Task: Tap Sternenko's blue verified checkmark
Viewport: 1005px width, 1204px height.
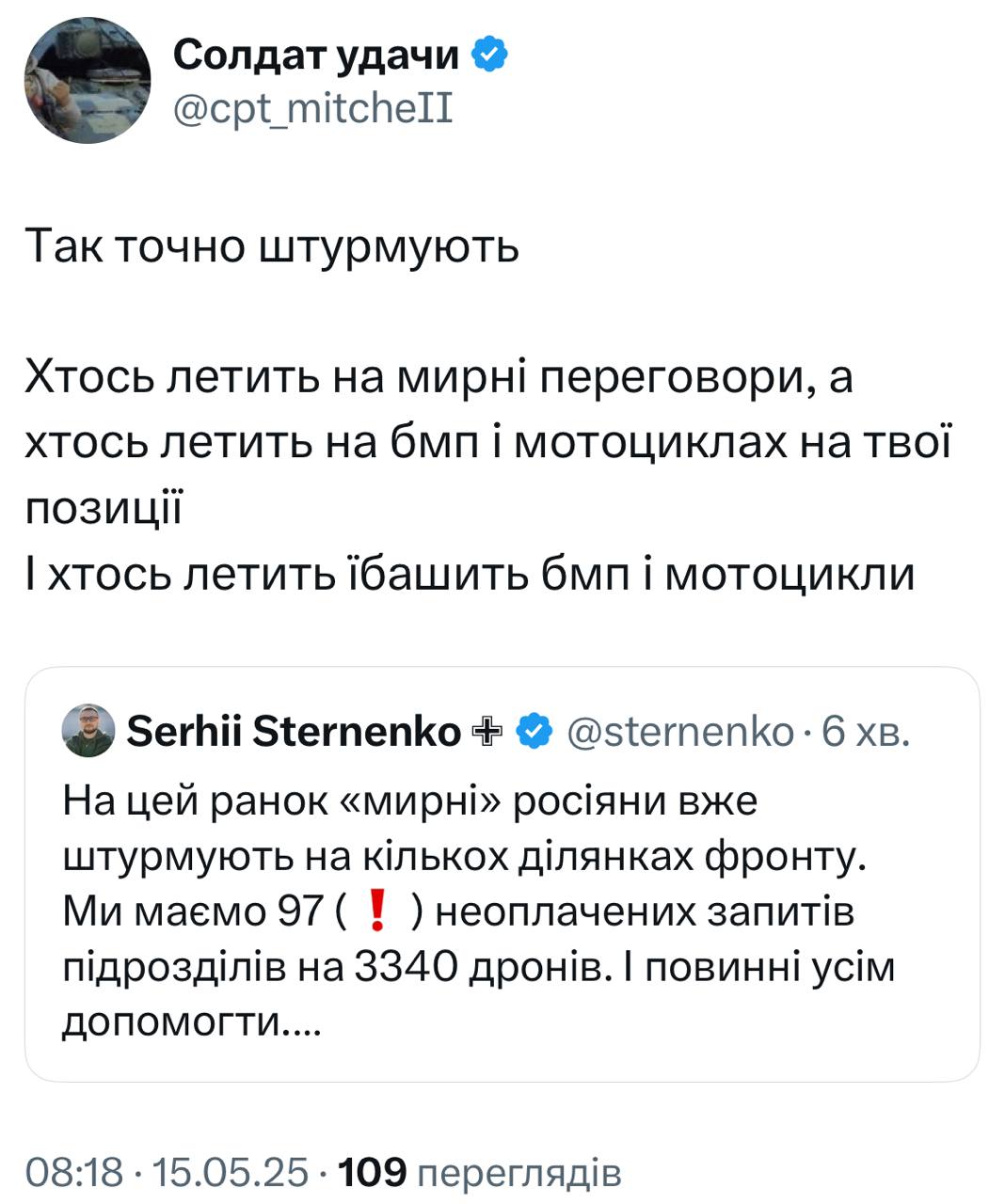Action: [x=535, y=731]
